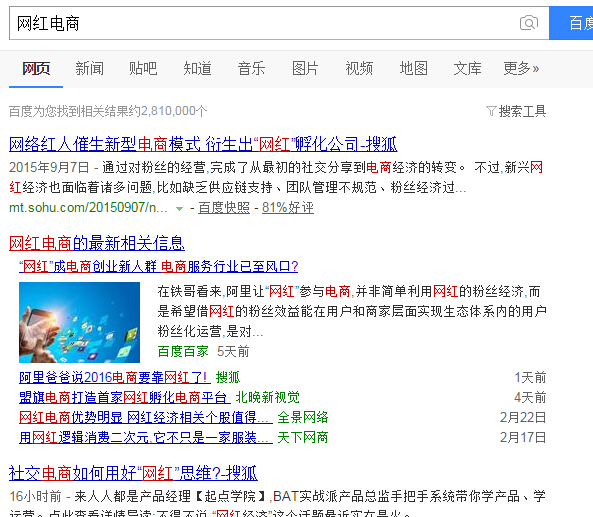Open the 音乐 tab
Viewport: 593px width, 517px height.
coord(251,69)
